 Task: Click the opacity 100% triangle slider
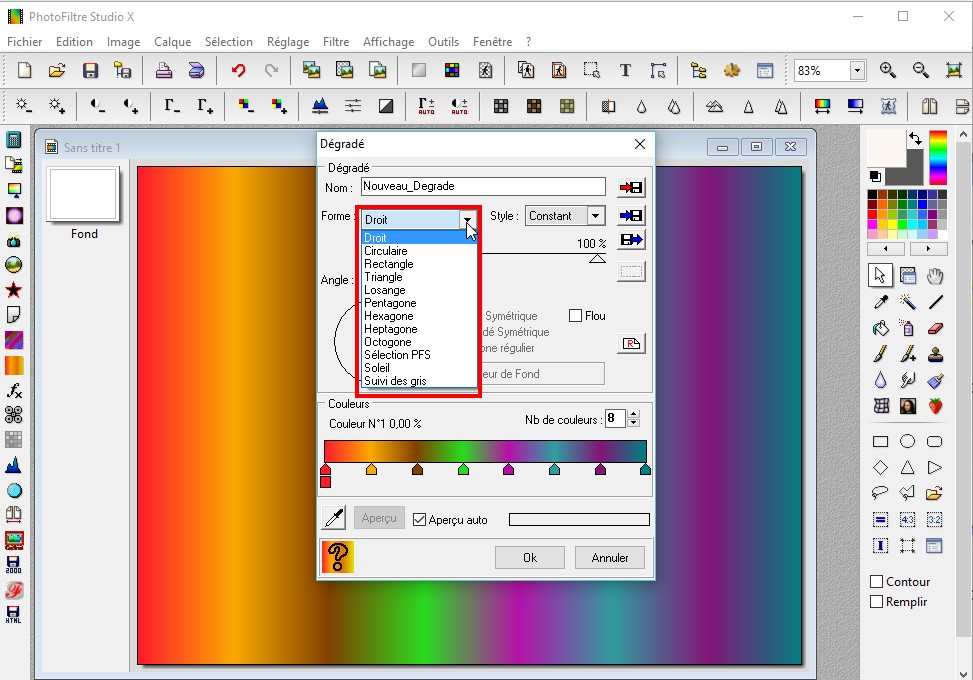[597, 258]
